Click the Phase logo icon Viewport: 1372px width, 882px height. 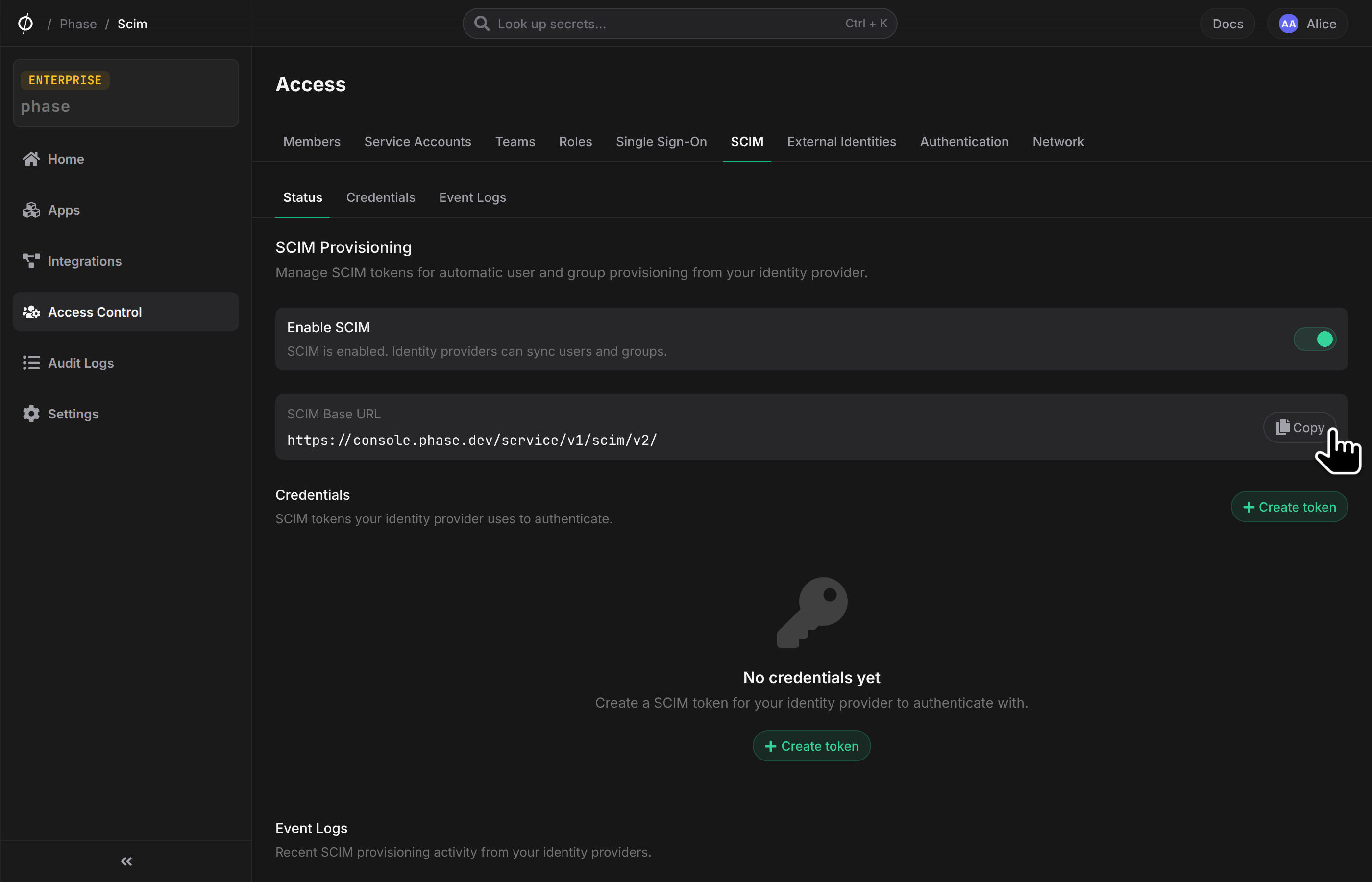point(25,24)
